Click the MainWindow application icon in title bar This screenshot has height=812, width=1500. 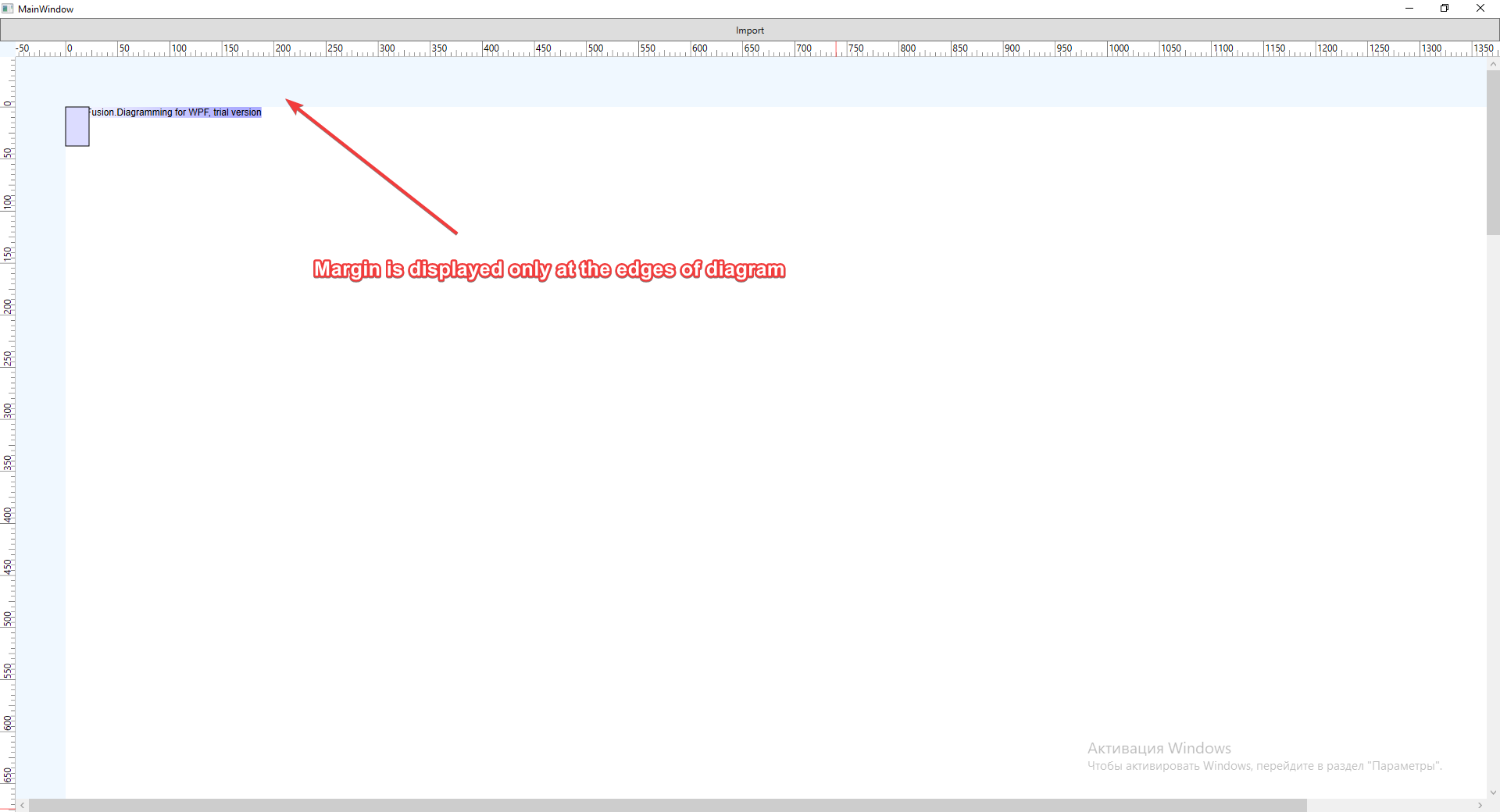8,9
